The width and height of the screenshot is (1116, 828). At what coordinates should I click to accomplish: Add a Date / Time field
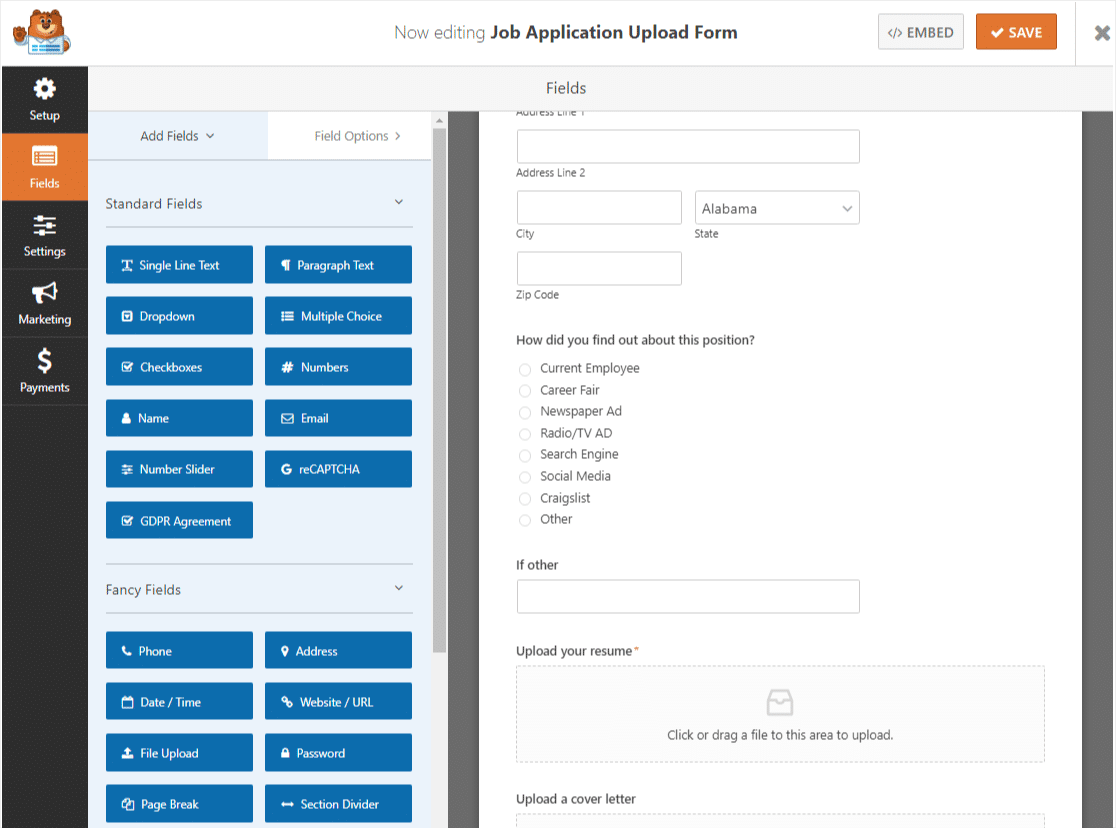point(179,702)
